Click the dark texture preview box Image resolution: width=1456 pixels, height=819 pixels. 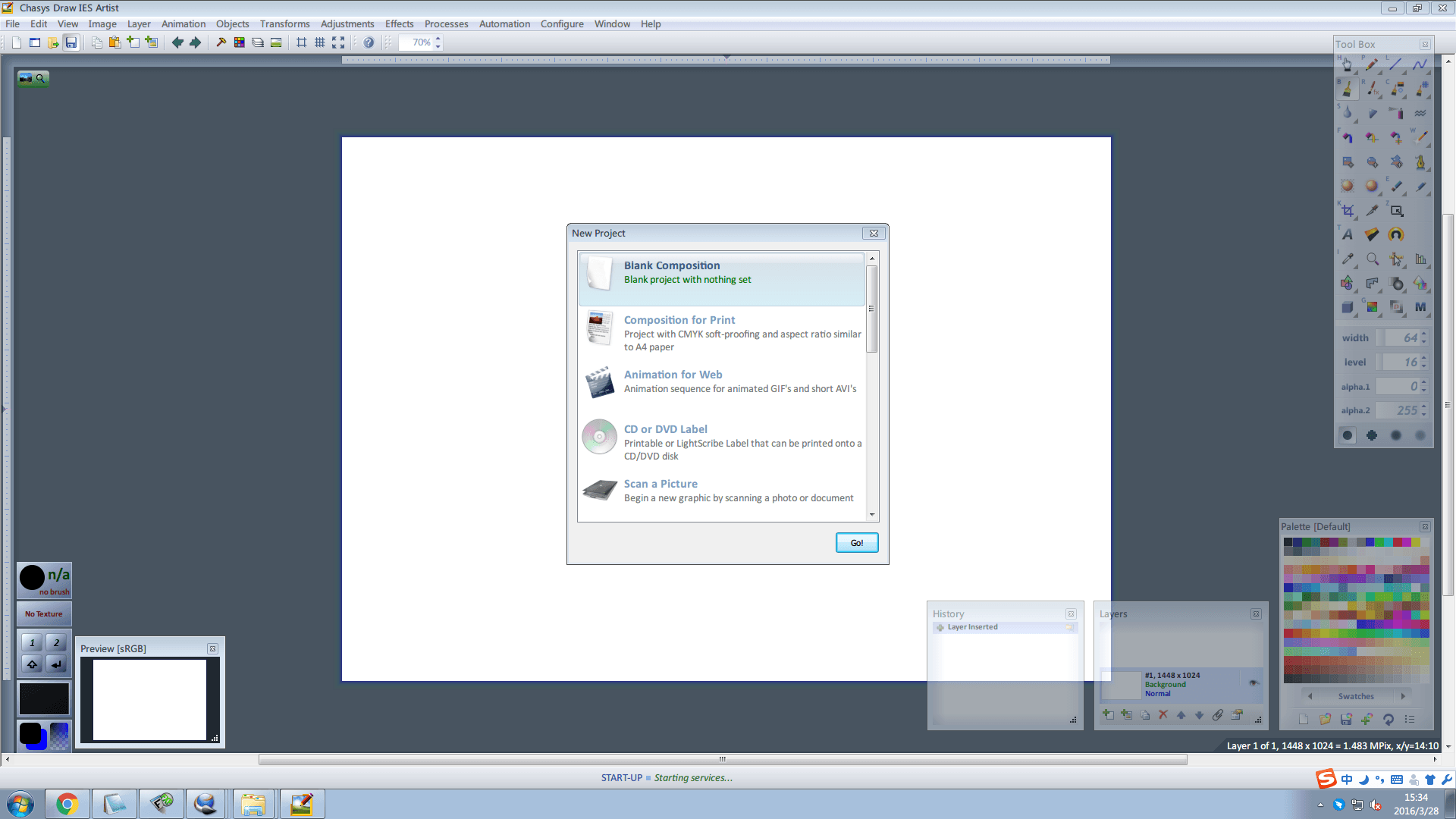click(44, 698)
